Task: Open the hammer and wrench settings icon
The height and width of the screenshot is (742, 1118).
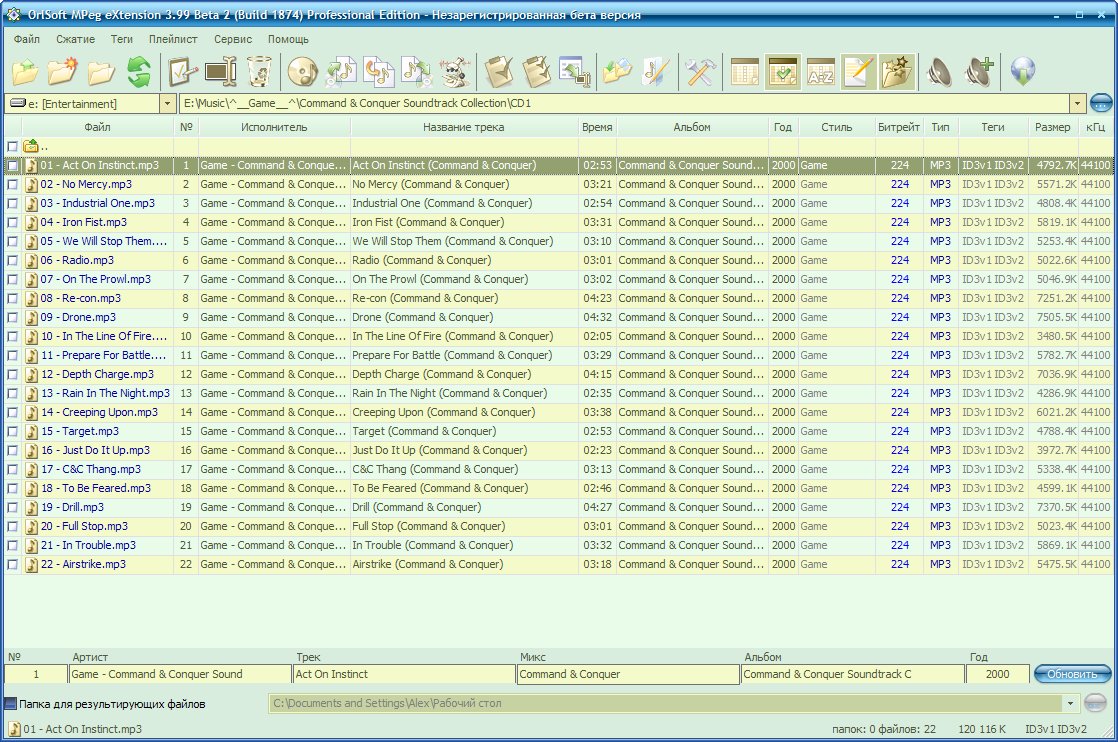Action: [699, 72]
